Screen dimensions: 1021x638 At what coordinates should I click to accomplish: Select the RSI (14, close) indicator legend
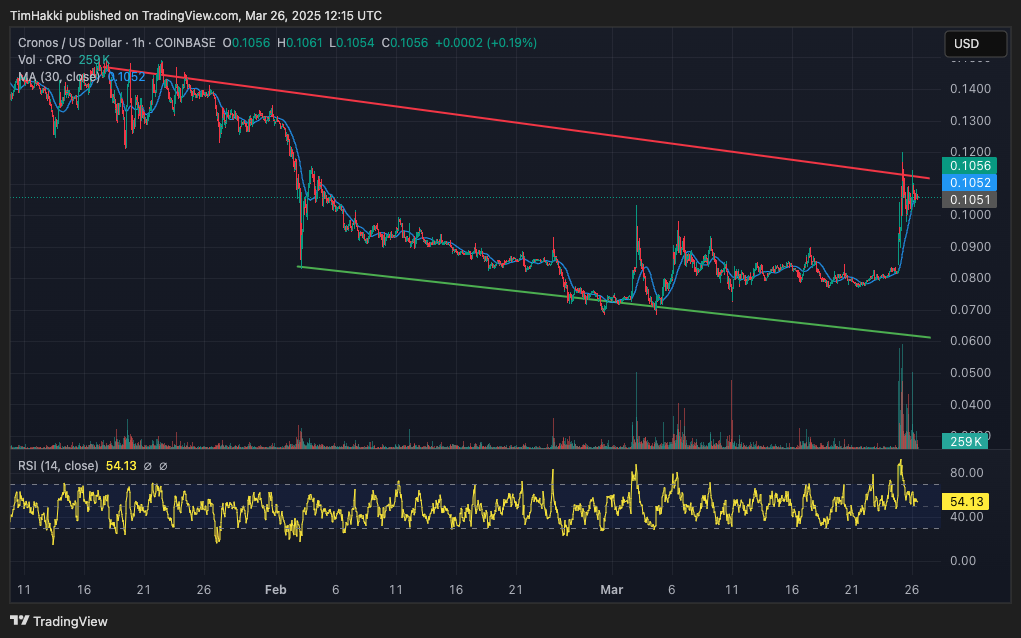click(x=59, y=466)
